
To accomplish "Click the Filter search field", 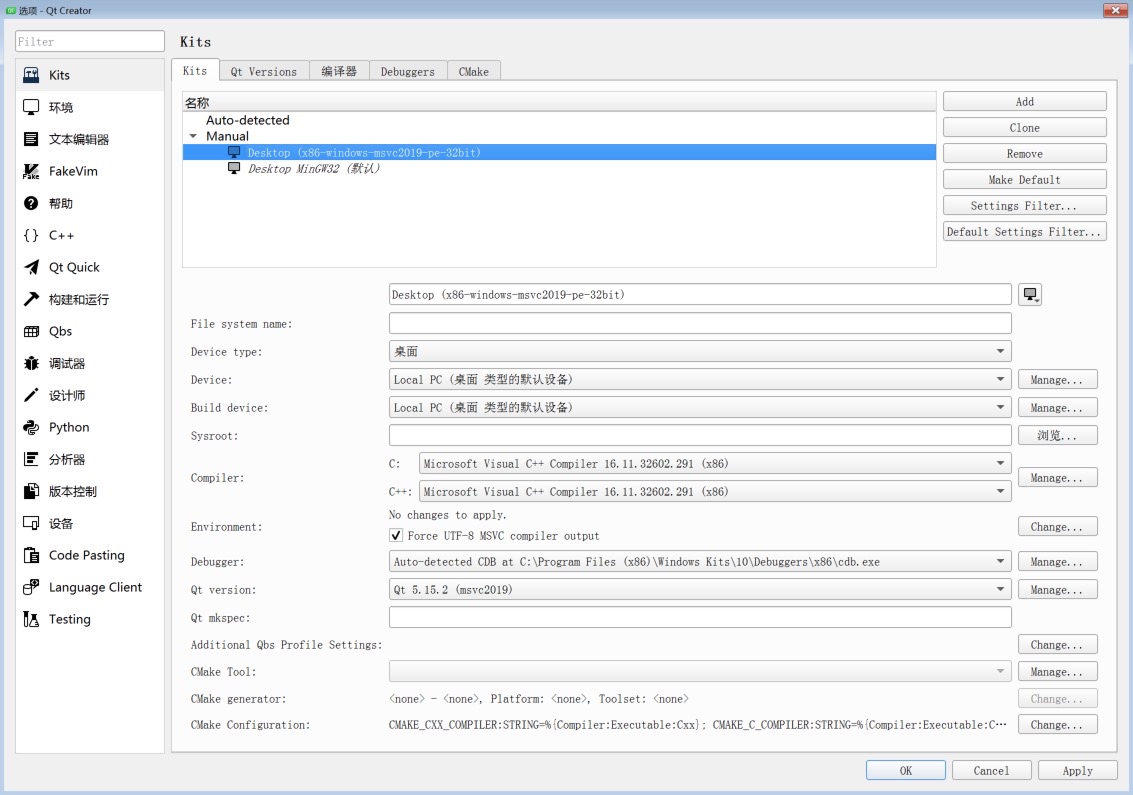I will [x=90, y=41].
